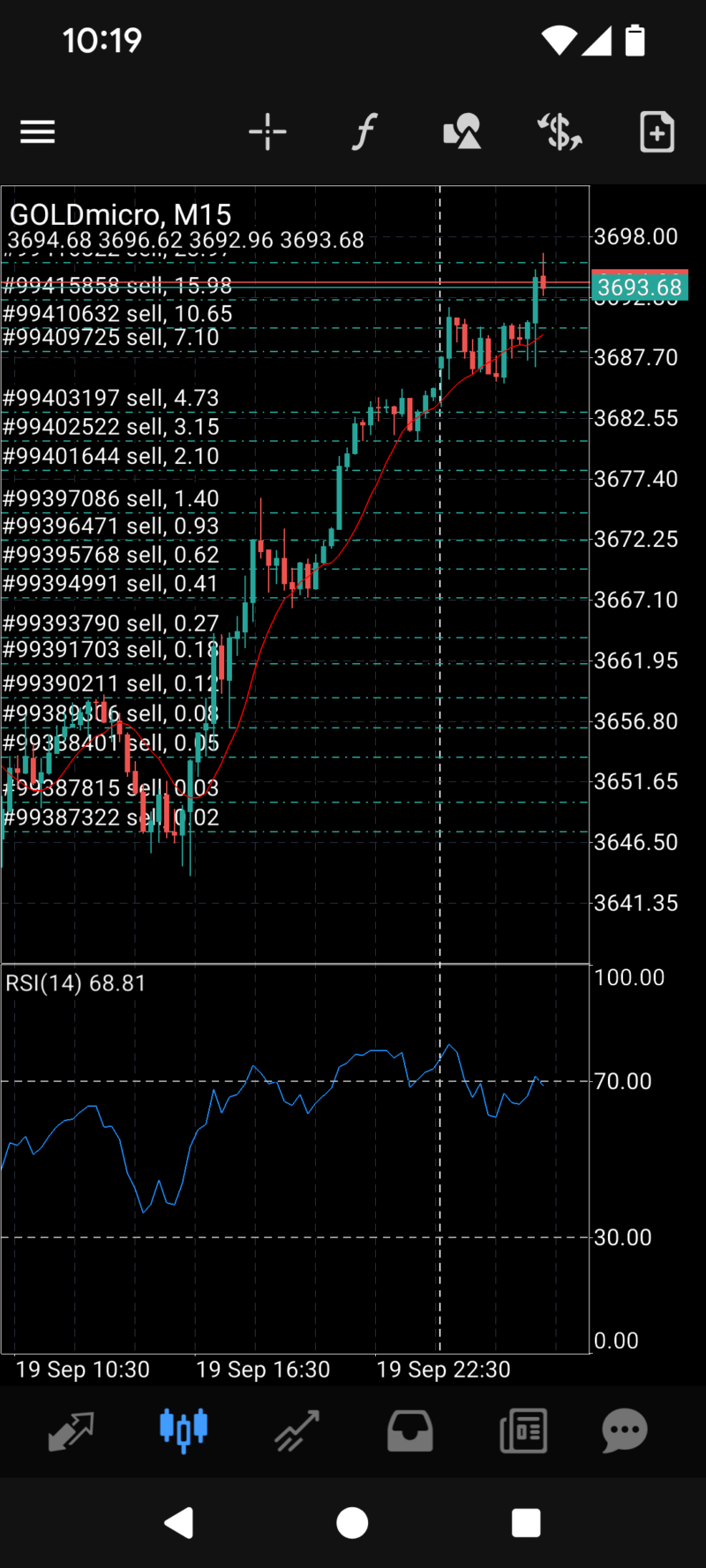Select the Chart tab in bottom bar
706x1568 pixels.
pyautogui.click(x=184, y=1430)
